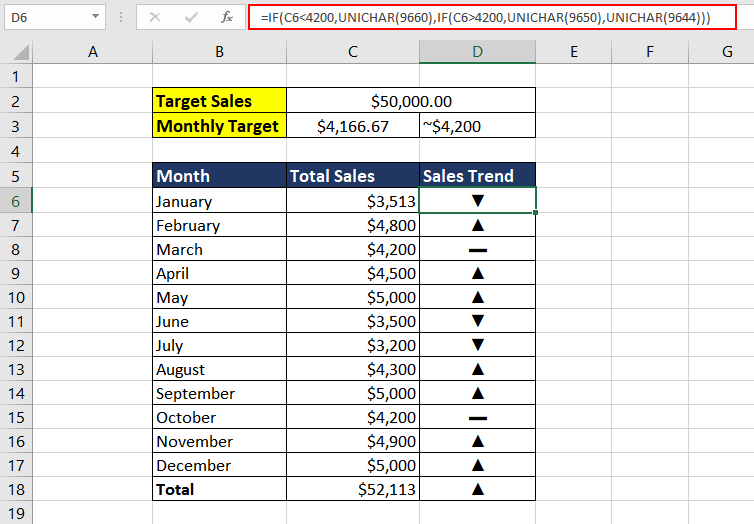
Task: Select the $50,000.00 merged cell
Action: coord(410,101)
